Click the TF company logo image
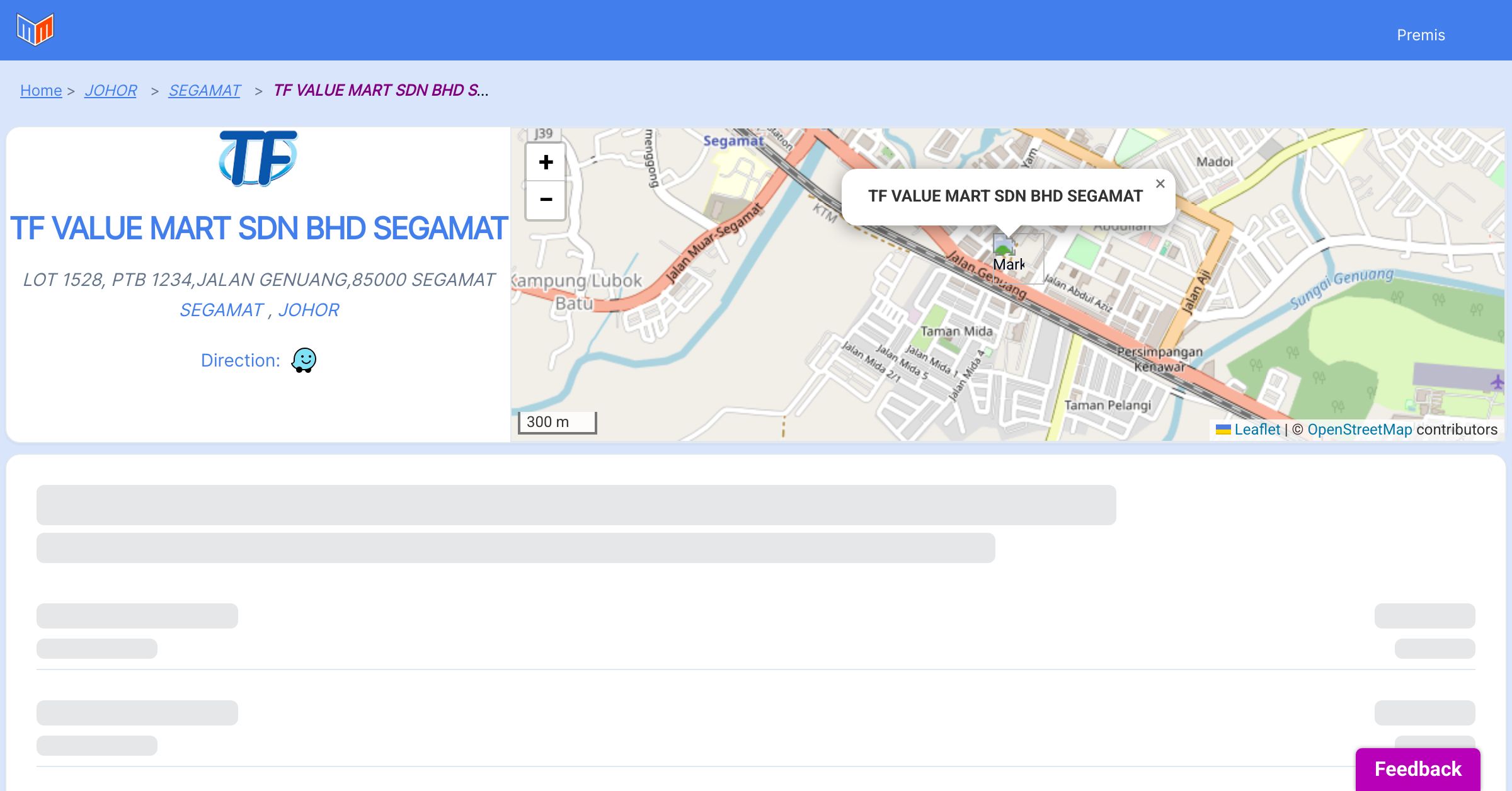 pos(258,158)
